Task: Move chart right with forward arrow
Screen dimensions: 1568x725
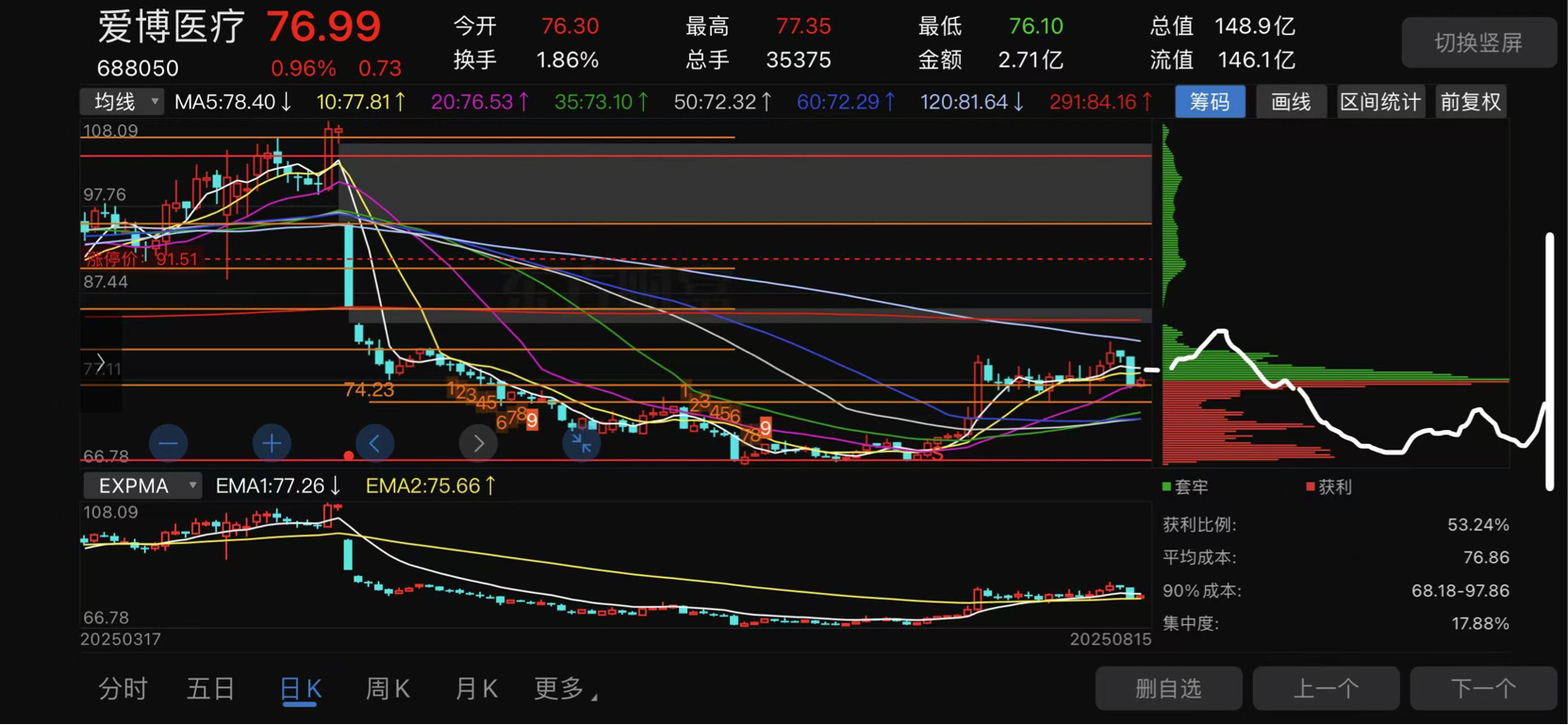Action: pos(478,442)
